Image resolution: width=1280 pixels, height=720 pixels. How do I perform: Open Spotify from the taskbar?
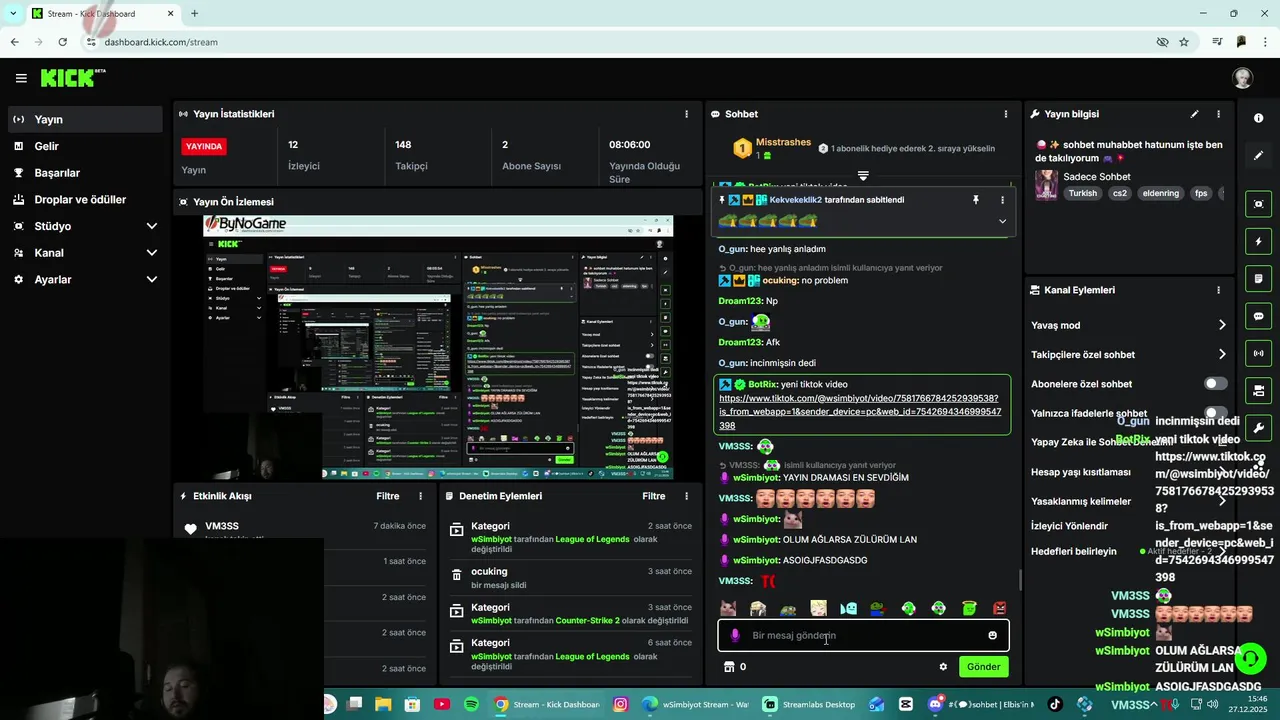pyautogui.click(x=471, y=704)
